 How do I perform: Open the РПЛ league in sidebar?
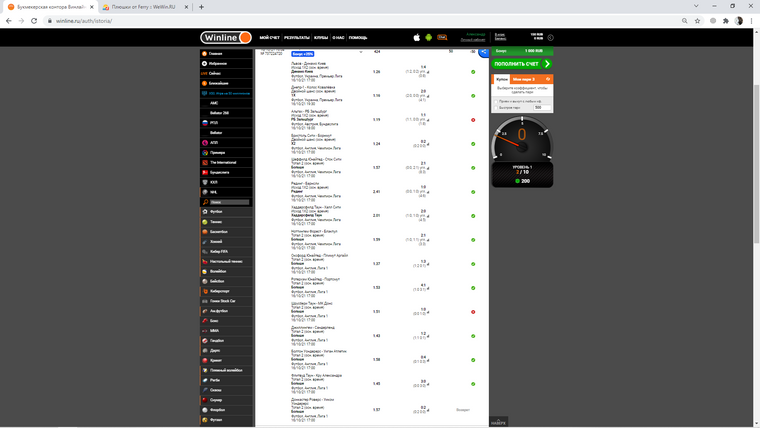point(226,123)
